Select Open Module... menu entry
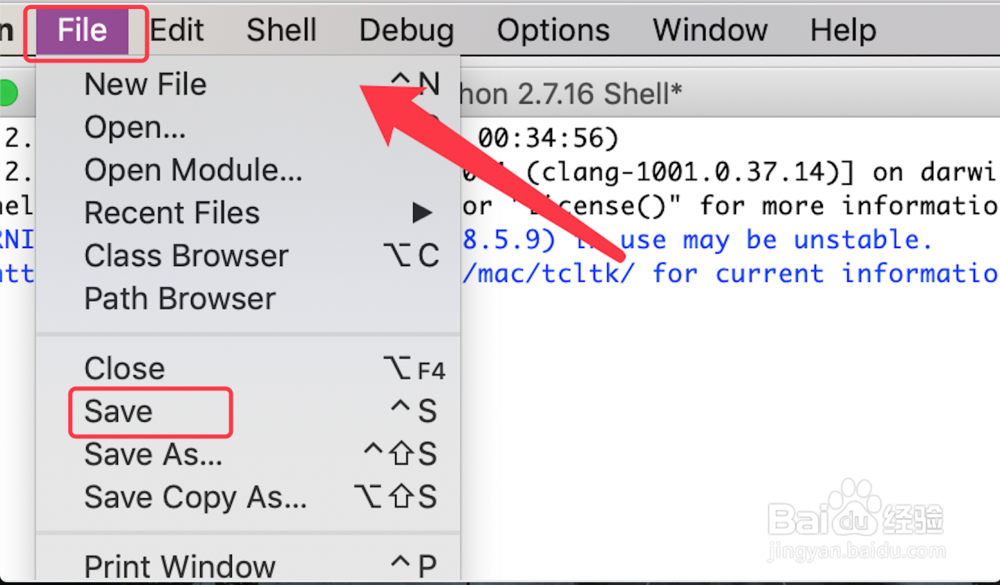The image size is (1000, 585). point(248,170)
